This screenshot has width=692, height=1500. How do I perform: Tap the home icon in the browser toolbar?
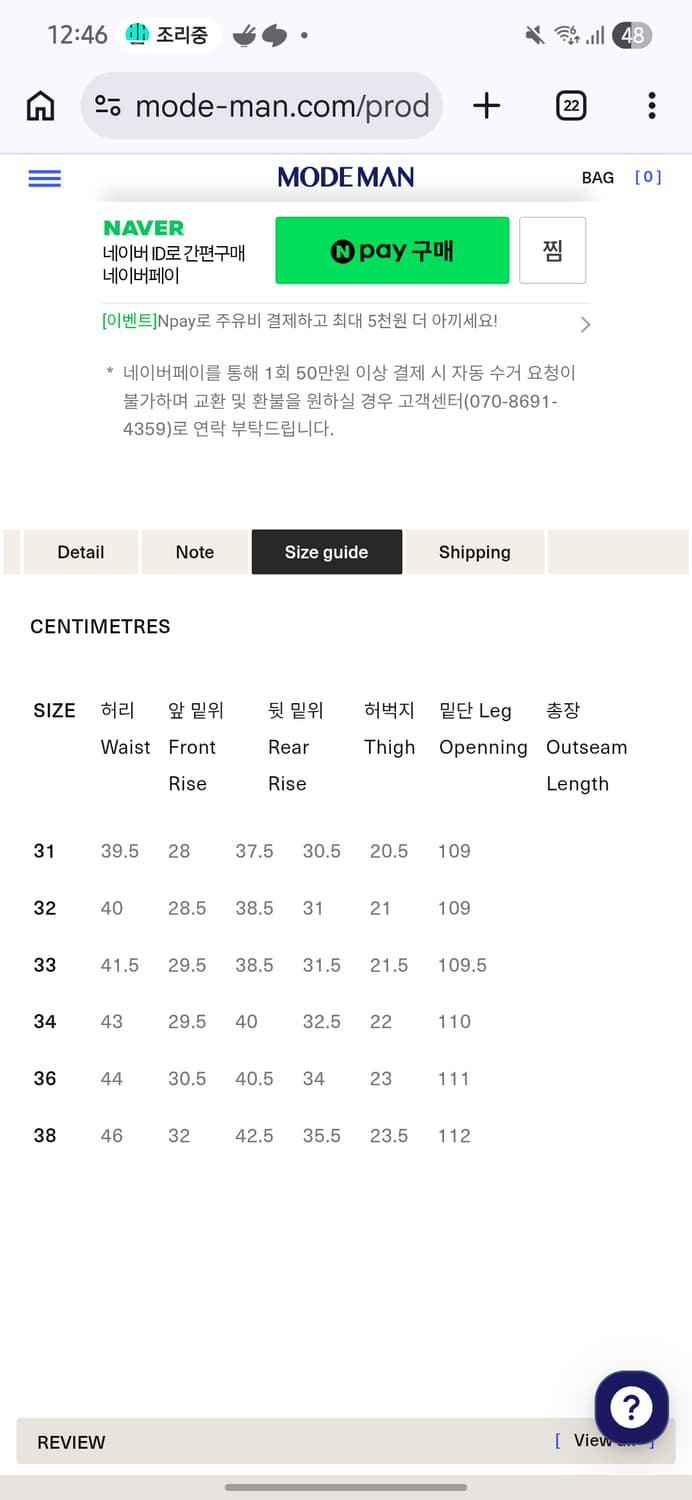click(x=39, y=104)
